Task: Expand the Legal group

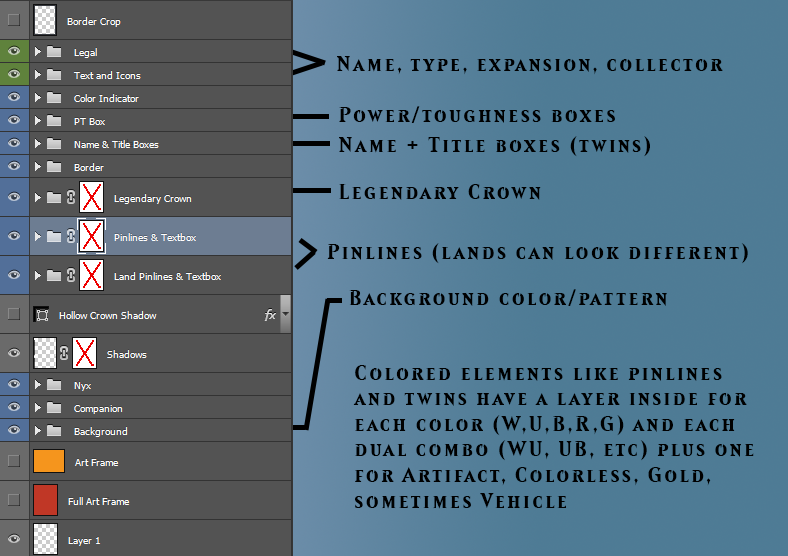Action: point(38,52)
